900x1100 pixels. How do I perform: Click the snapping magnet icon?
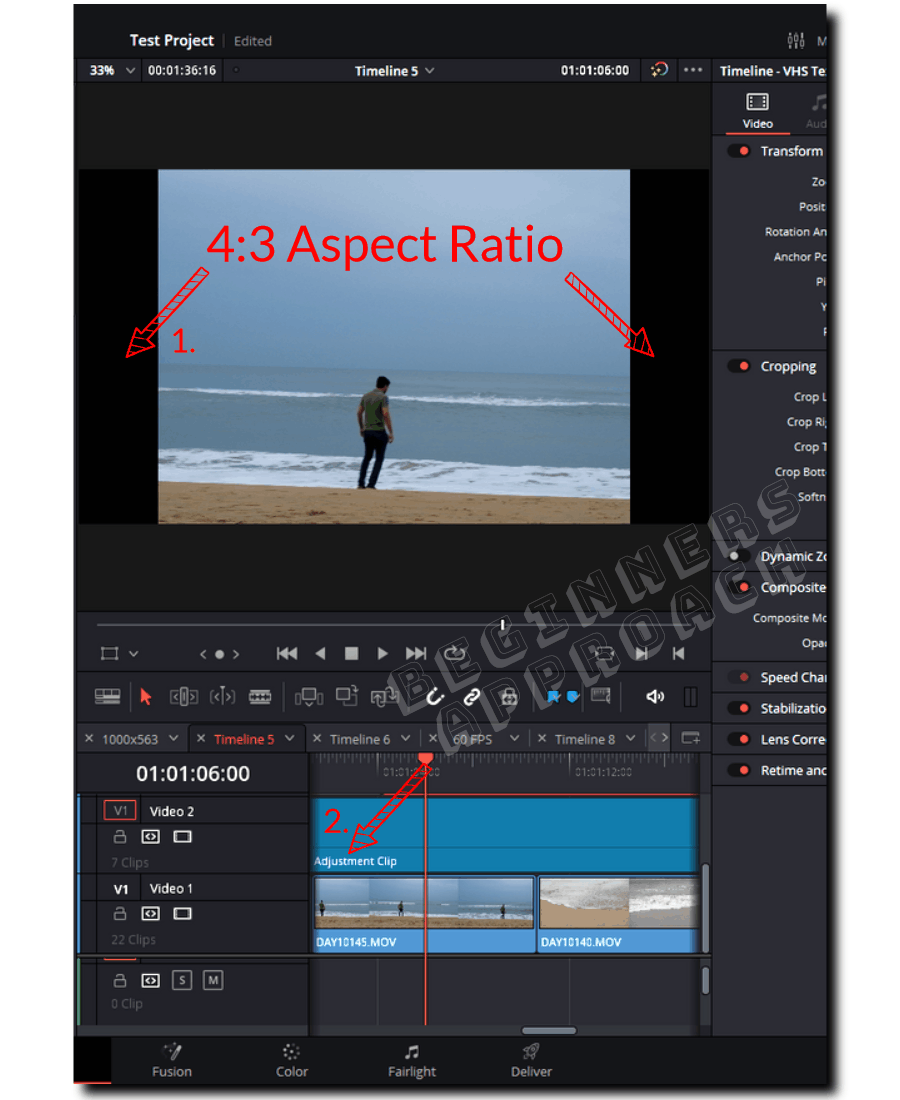tap(434, 697)
